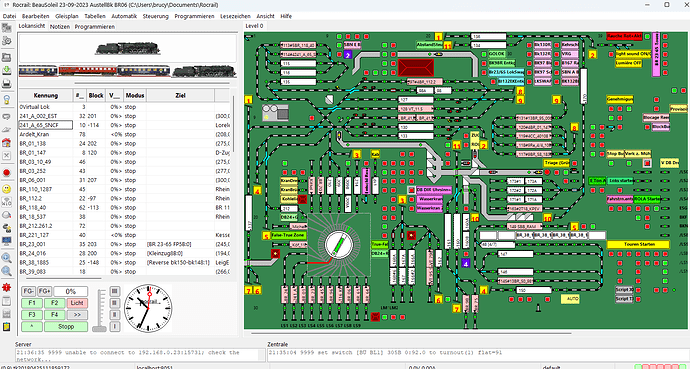
Task: Click 'Touren Starten' yellow button
Action: (638, 244)
